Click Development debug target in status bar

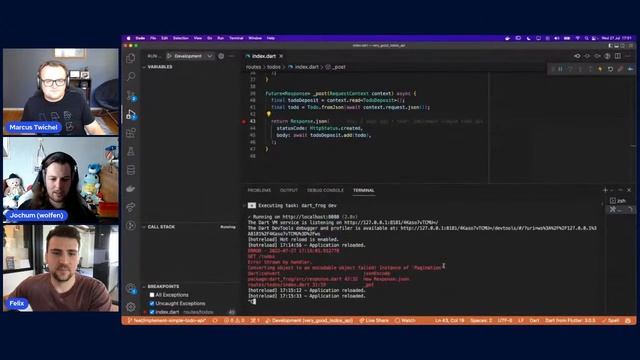click(309, 320)
